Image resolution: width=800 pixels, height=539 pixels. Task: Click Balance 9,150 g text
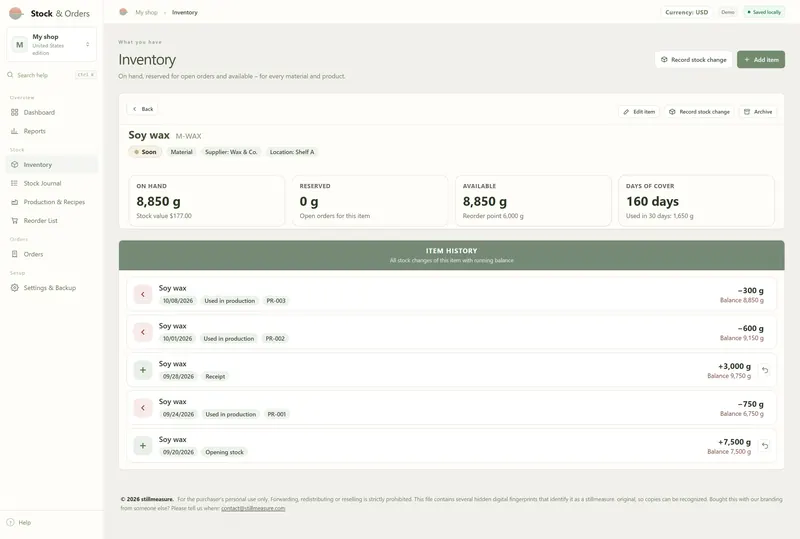[x=742, y=338]
